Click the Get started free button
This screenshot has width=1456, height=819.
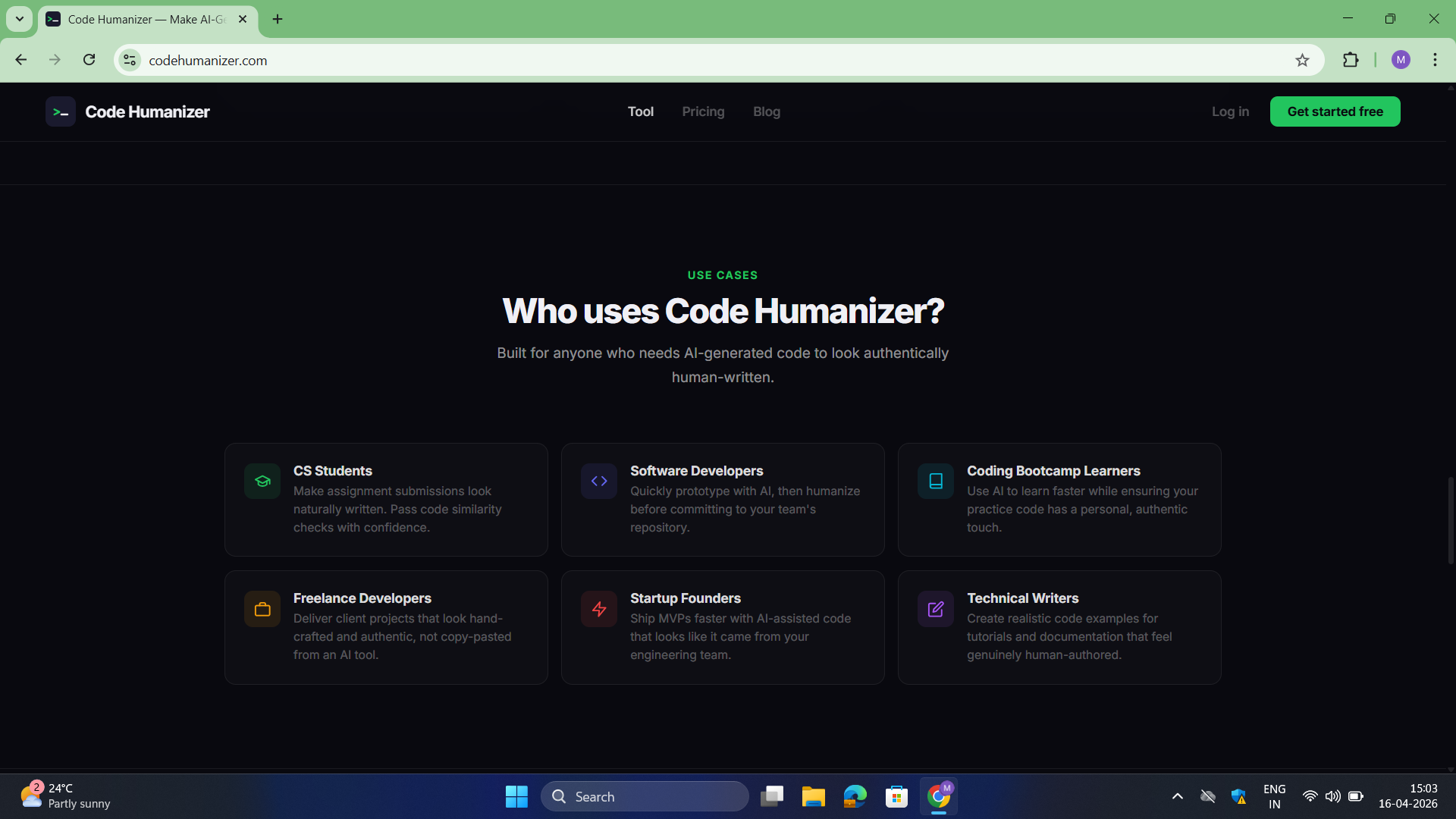(1335, 111)
